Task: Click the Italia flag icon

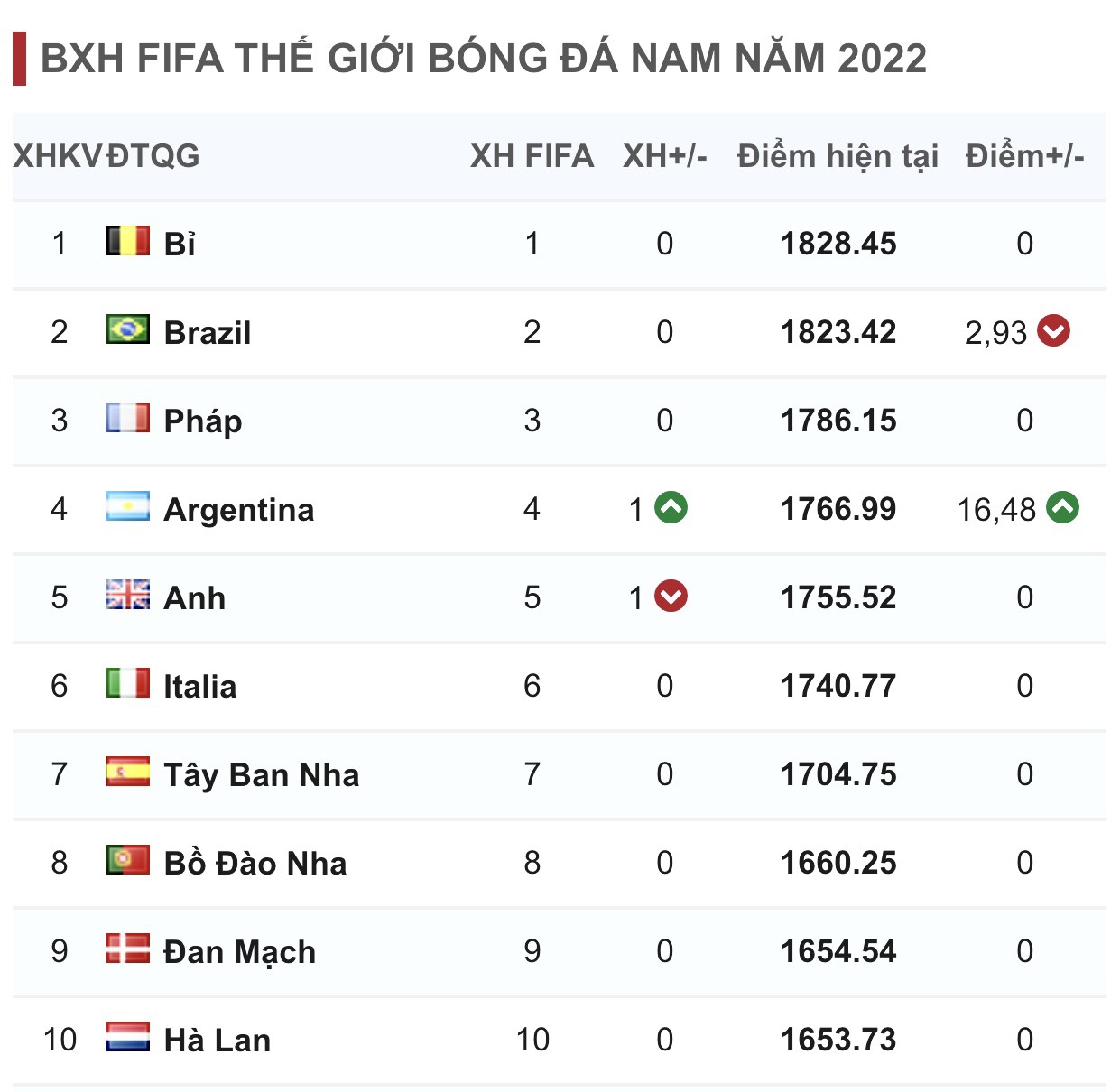Action: point(128,683)
